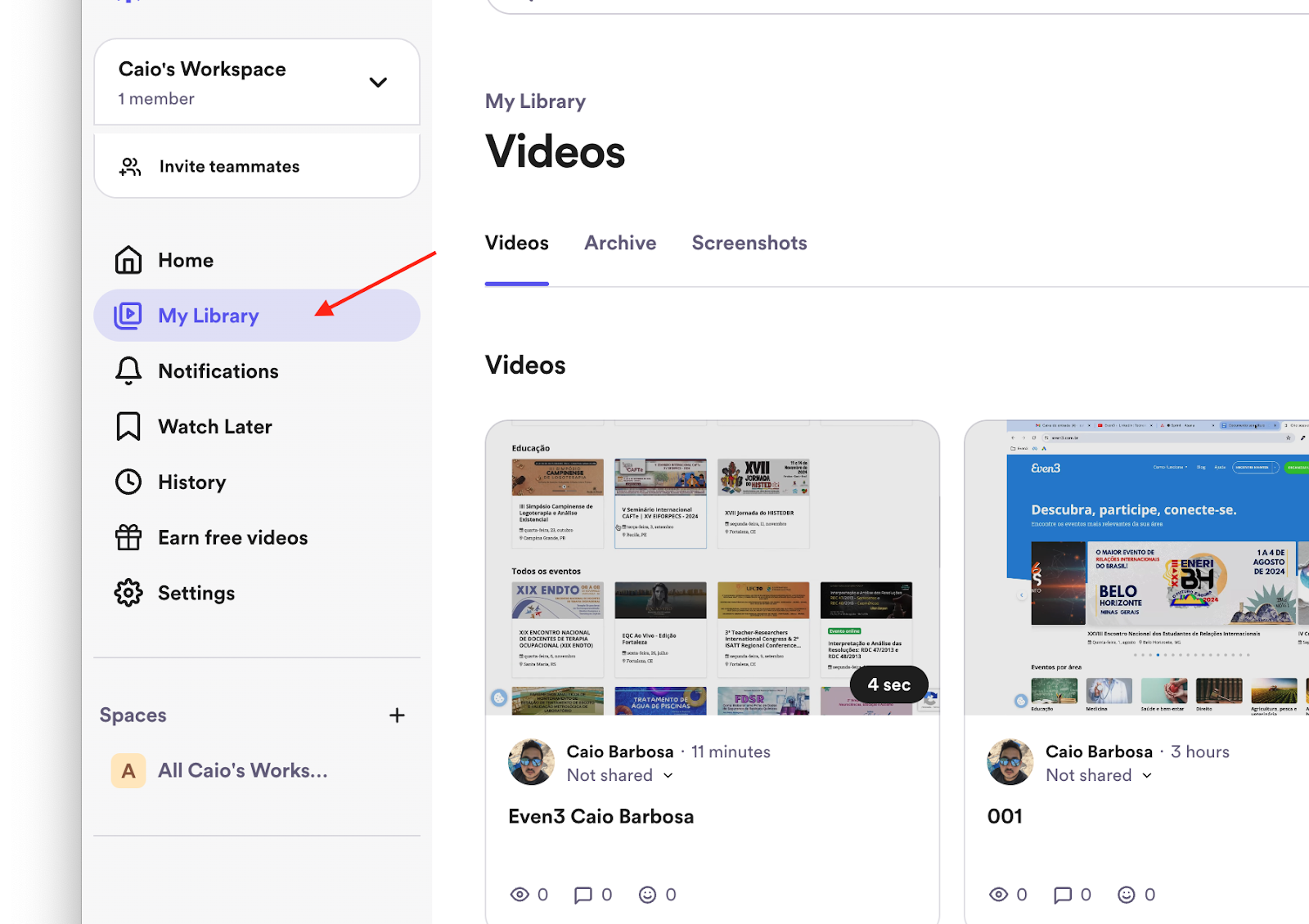Click views eye icon on 001 video
The height and width of the screenshot is (924, 1309).
[x=998, y=895]
